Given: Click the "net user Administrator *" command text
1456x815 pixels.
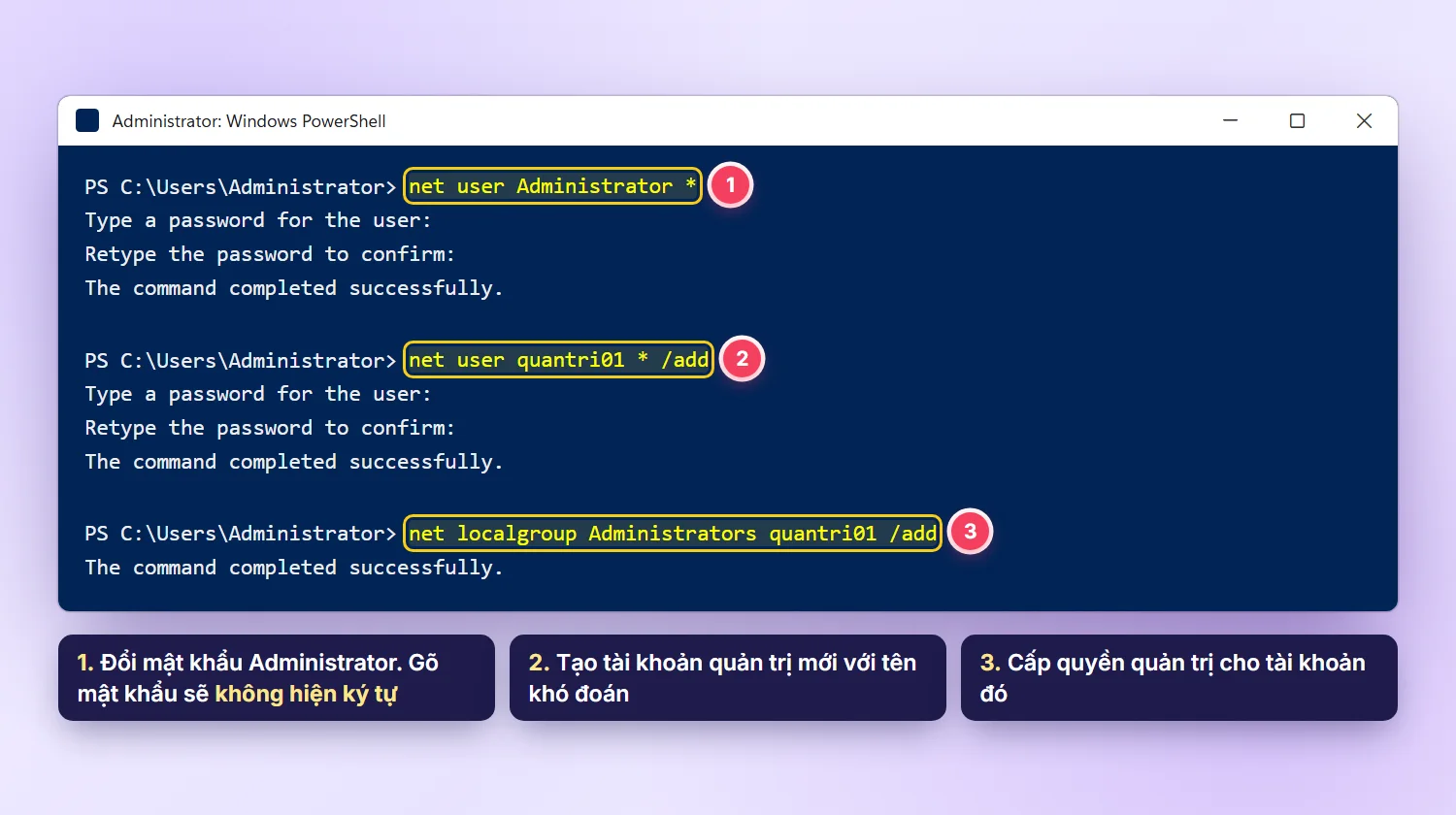Looking at the screenshot, I should 552,185.
